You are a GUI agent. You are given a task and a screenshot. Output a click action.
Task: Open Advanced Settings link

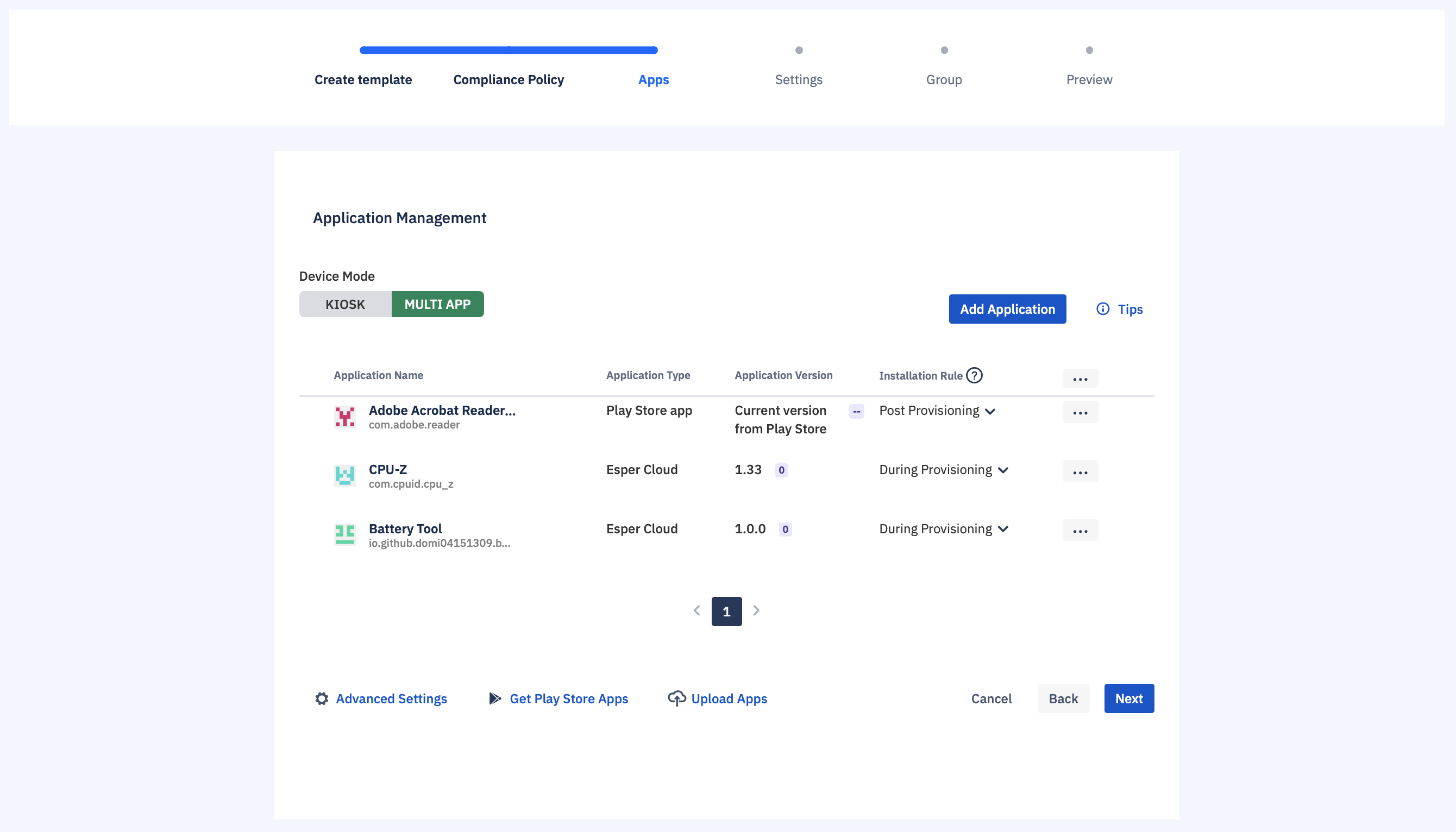pyautogui.click(x=391, y=698)
